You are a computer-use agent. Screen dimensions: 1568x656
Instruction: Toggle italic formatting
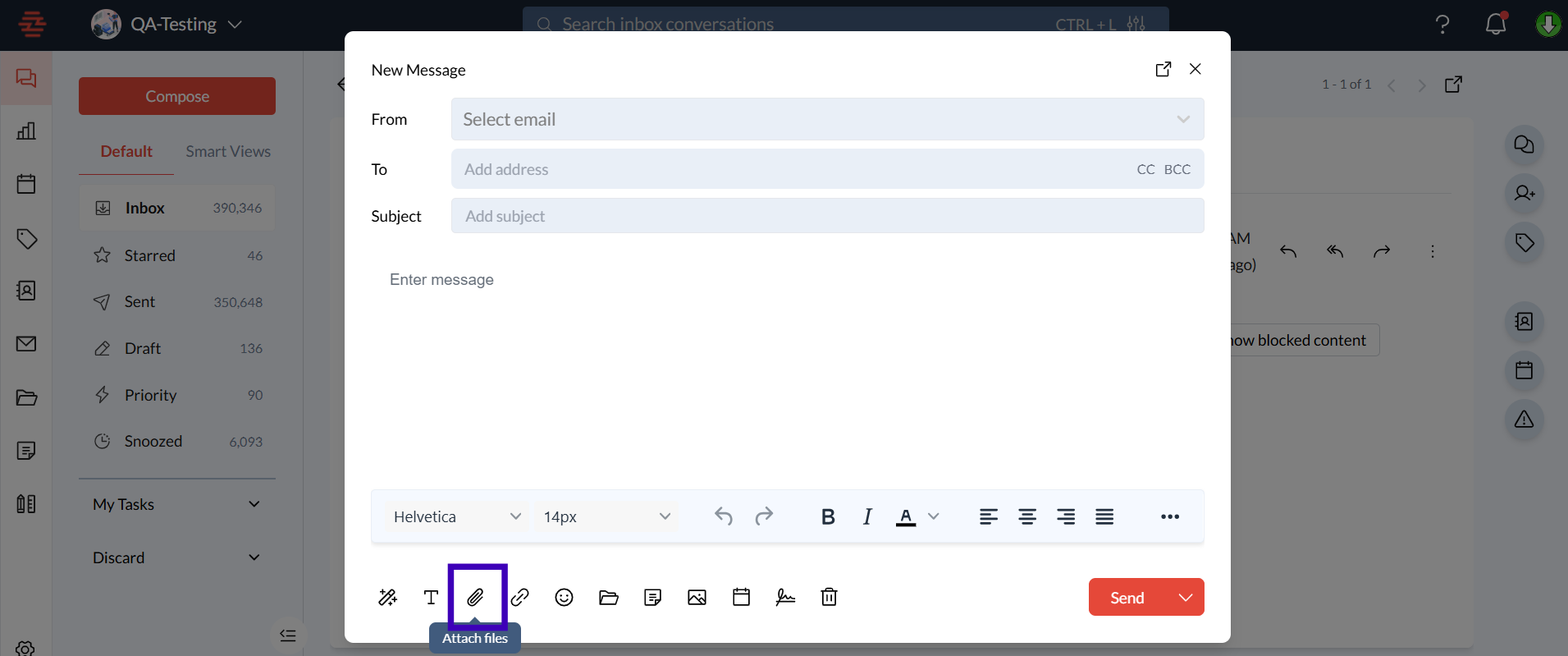click(x=867, y=516)
